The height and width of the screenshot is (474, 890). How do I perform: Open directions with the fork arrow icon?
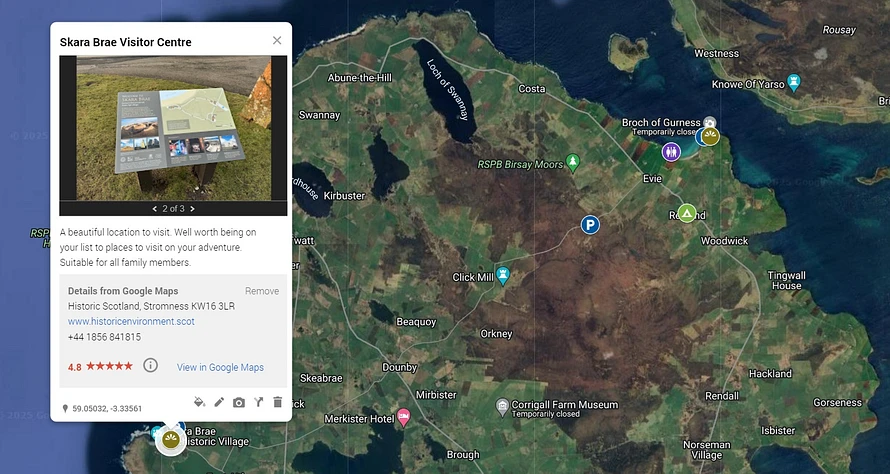(258, 402)
